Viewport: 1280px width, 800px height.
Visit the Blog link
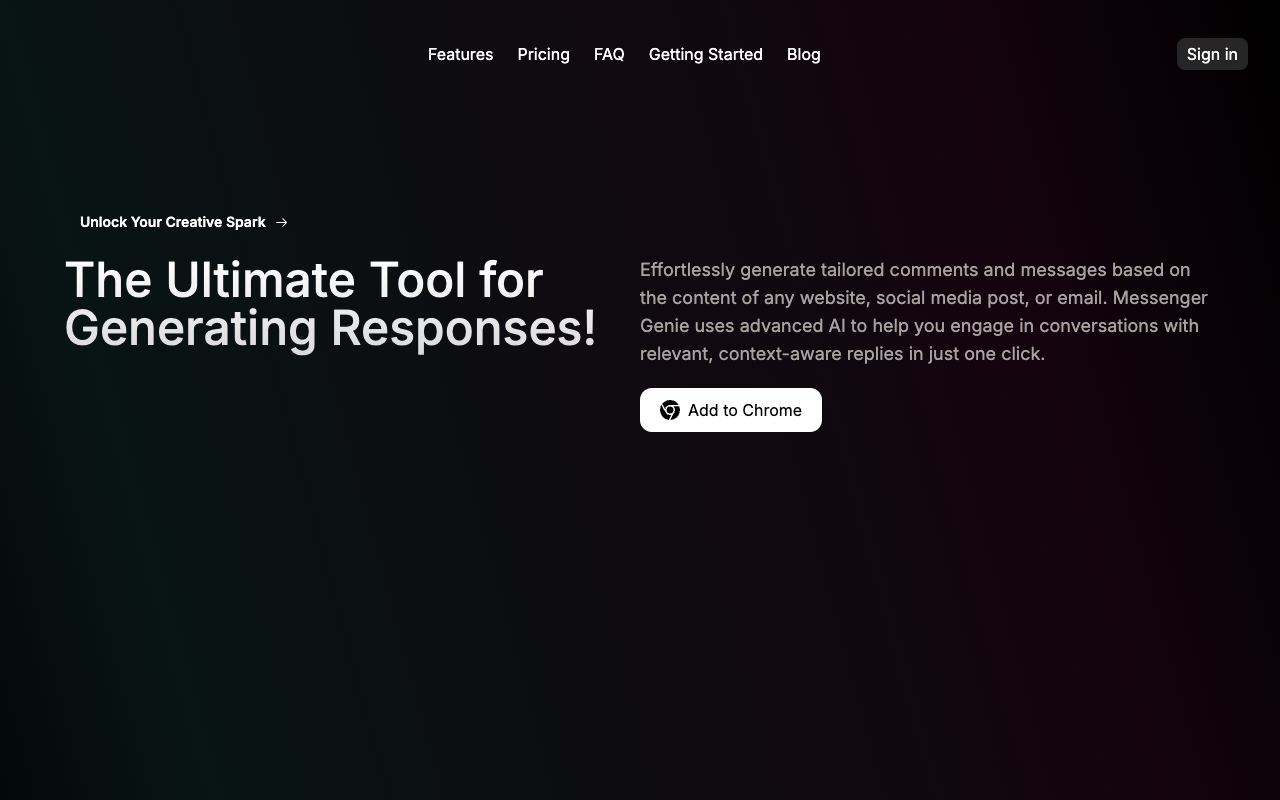coord(803,54)
